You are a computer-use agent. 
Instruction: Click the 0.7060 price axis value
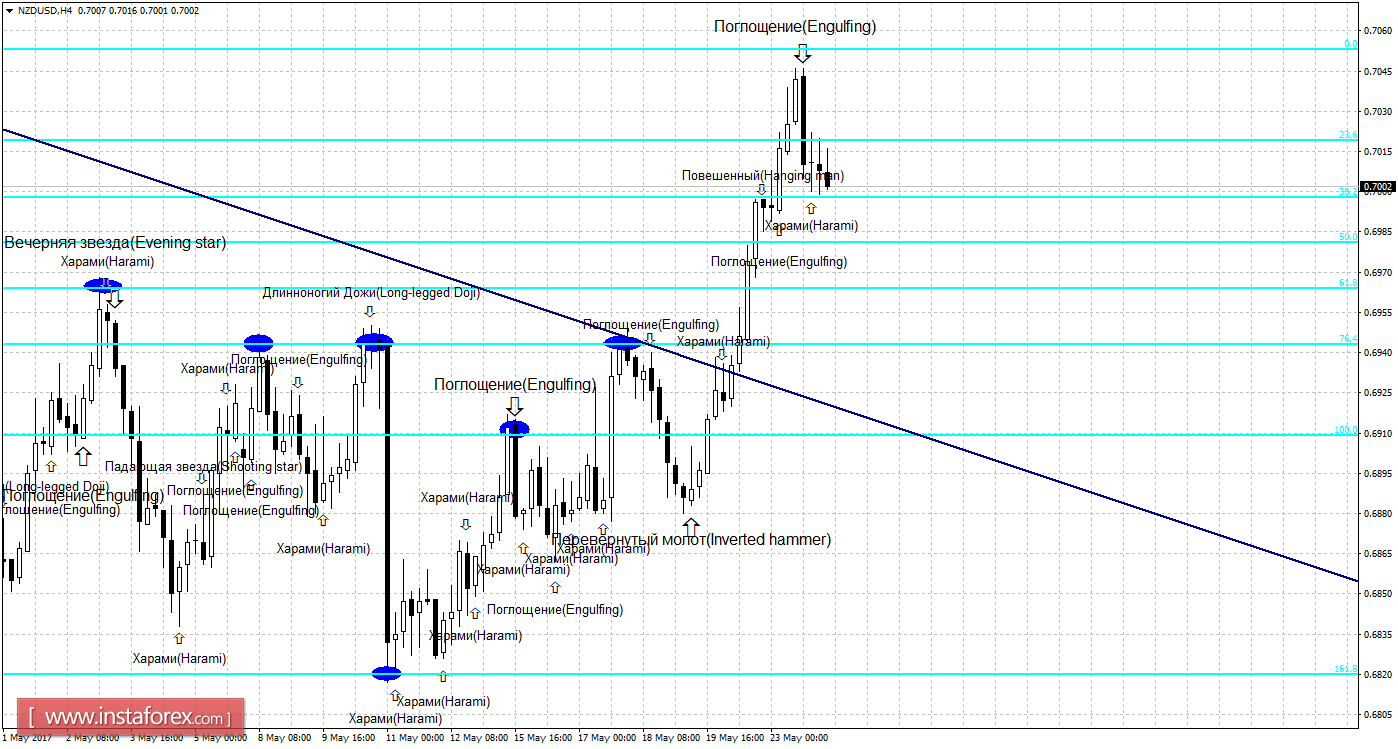(1379, 31)
